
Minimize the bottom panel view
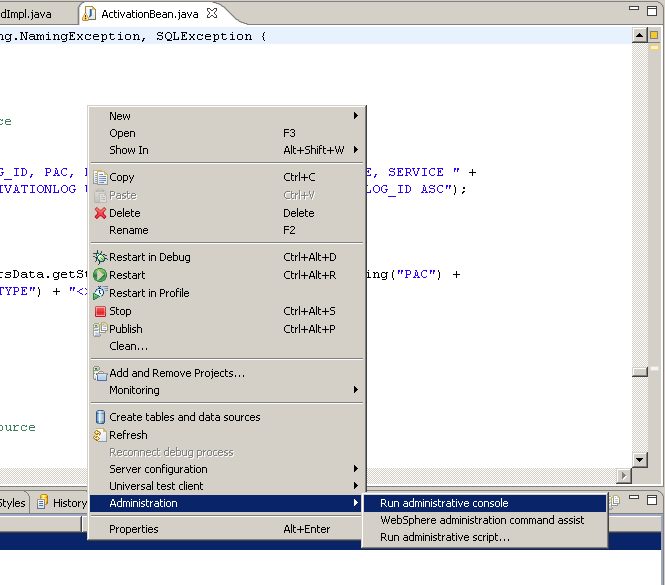click(x=634, y=497)
